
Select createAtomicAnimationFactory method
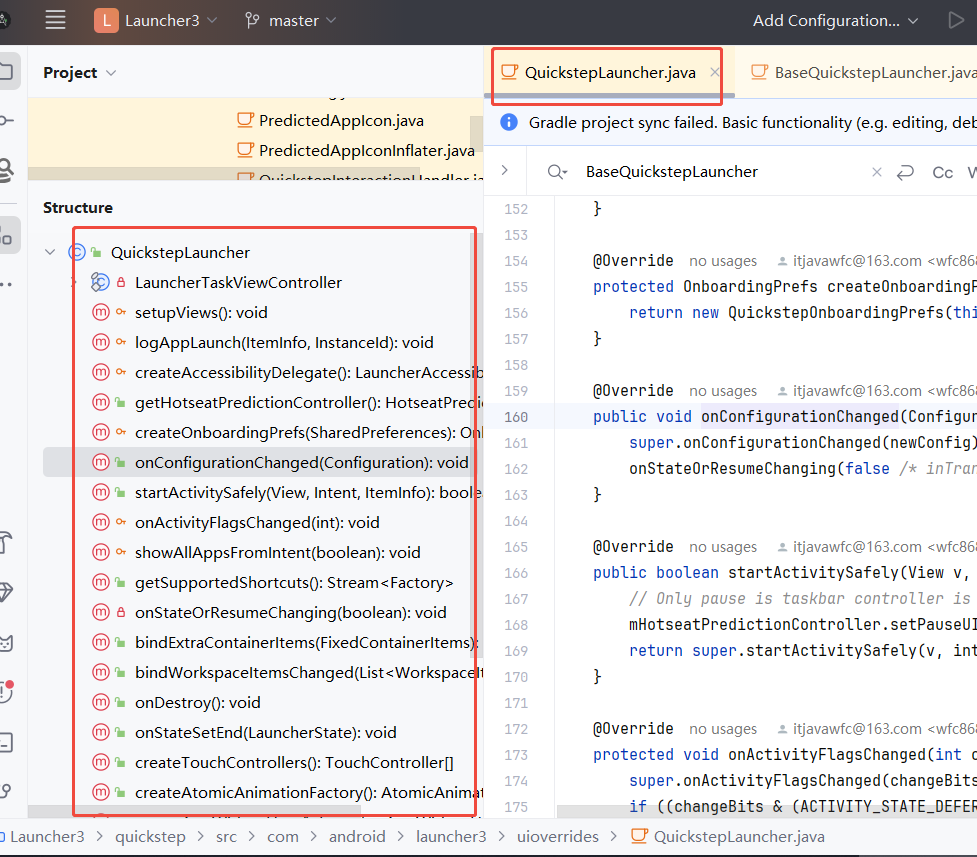tap(308, 792)
